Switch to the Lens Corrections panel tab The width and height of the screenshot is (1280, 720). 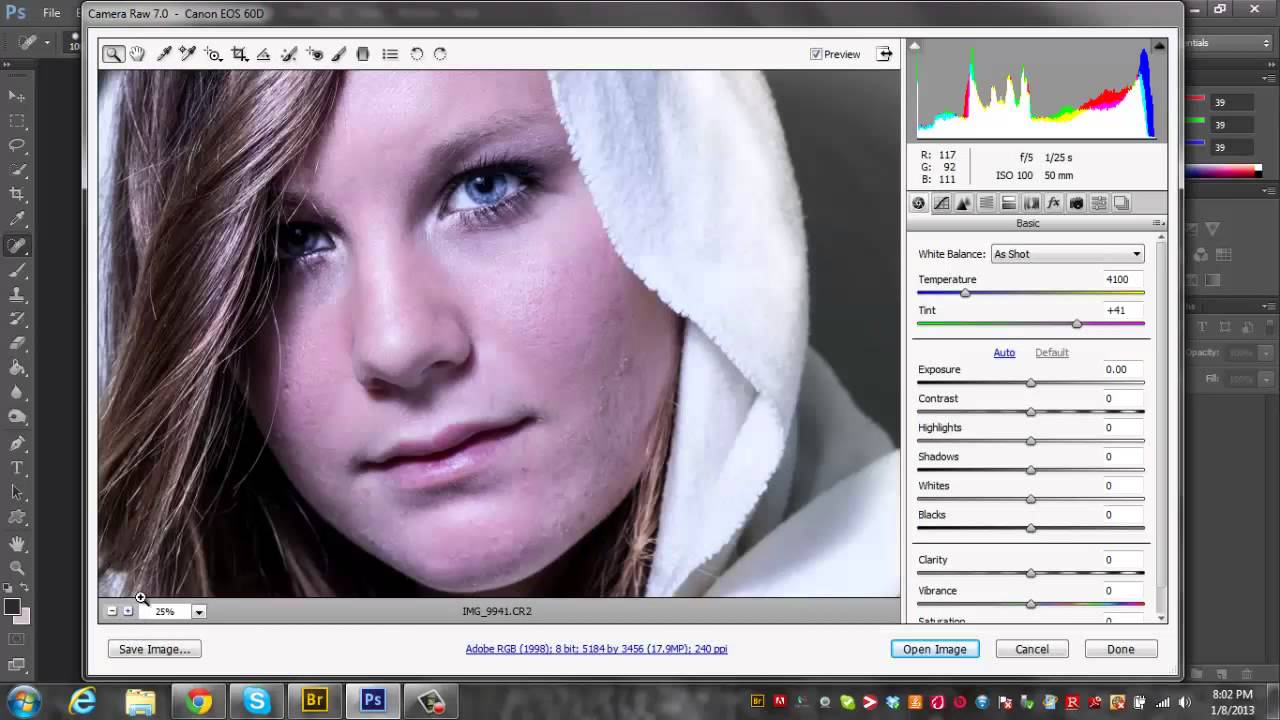click(1031, 203)
